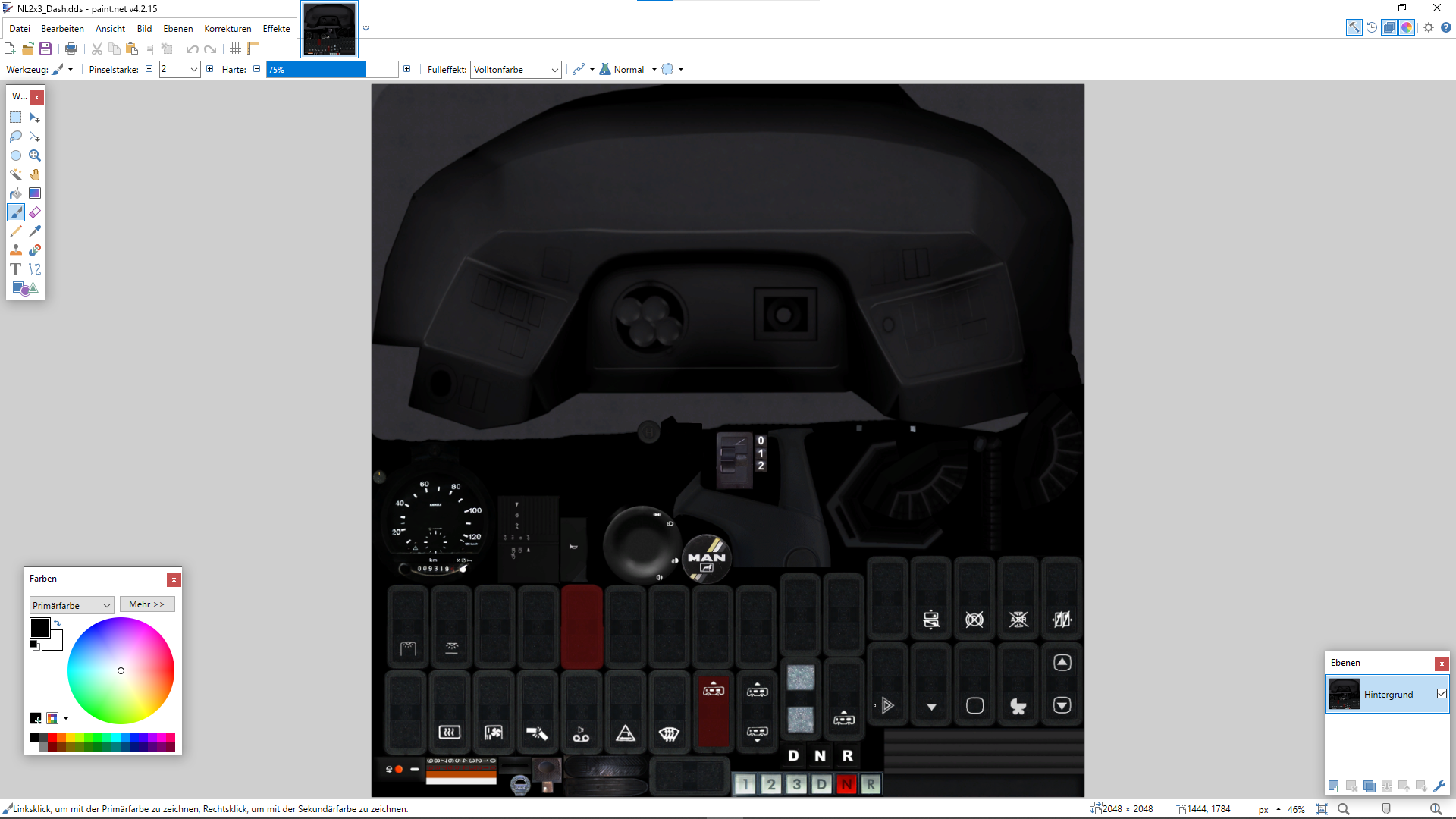Open layer properties wrench icon
1456x819 pixels.
click(1439, 786)
